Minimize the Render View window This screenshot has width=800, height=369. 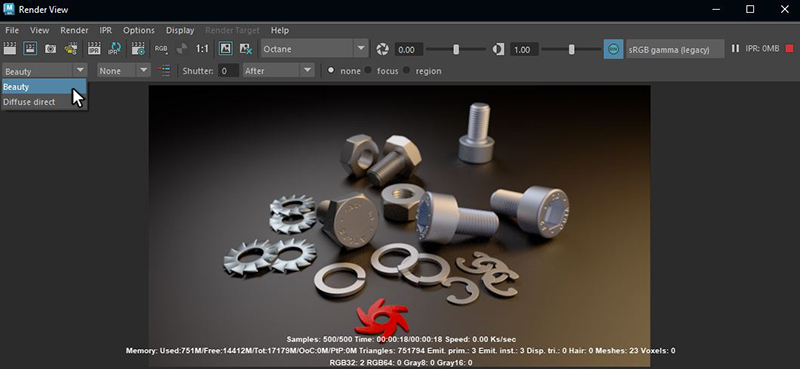point(715,9)
